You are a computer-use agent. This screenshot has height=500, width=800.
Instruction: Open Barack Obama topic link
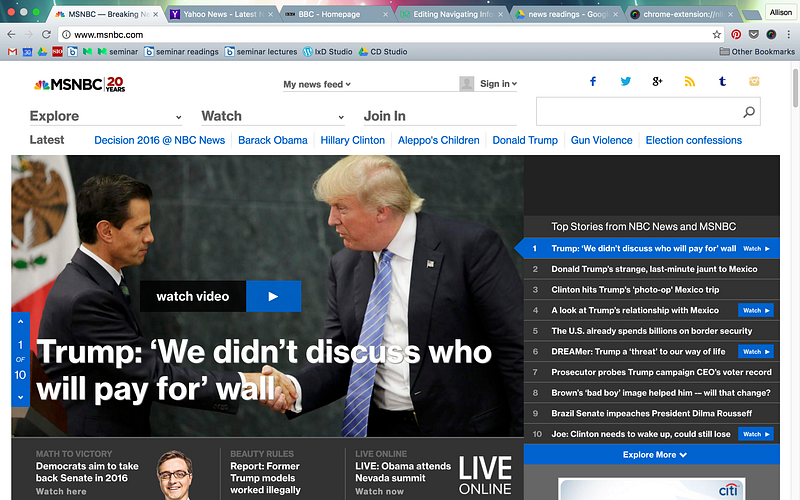coord(273,140)
